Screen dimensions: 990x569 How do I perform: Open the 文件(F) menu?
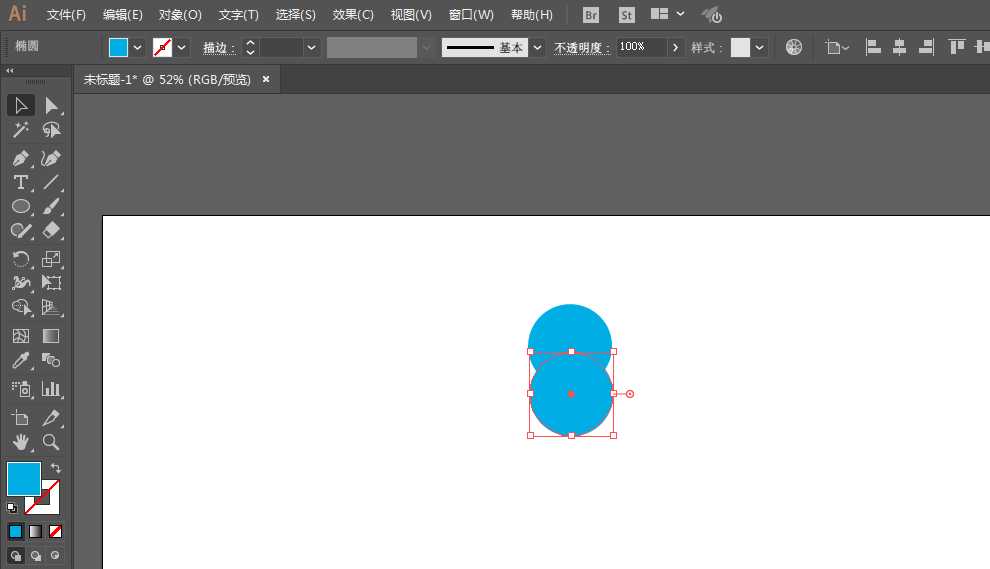[x=66, y=15]
